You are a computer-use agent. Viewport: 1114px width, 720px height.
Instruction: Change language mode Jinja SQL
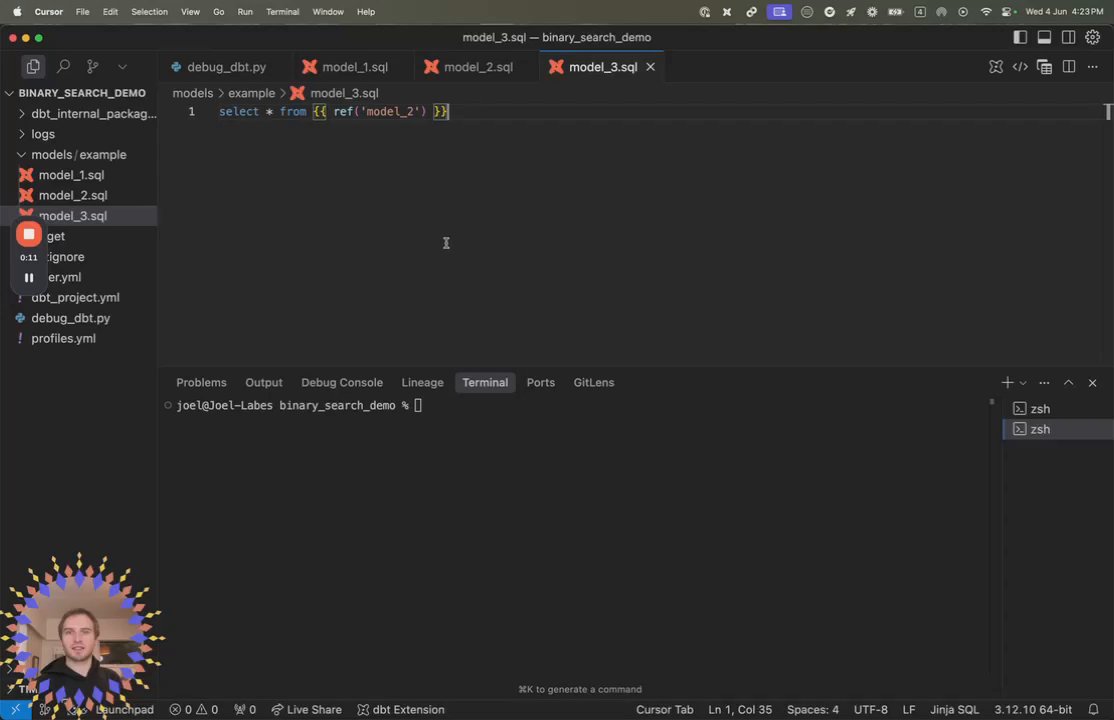(954, 709)
